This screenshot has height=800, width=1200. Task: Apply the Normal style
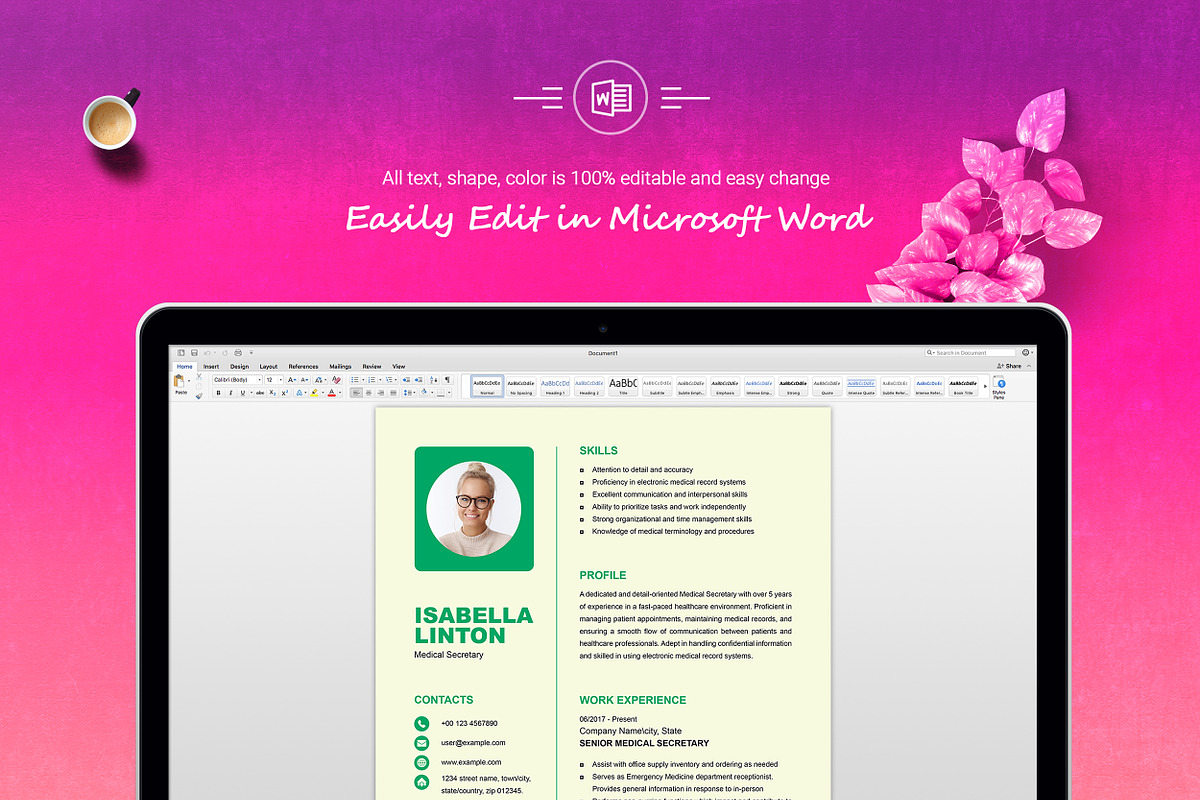coord(487,387)
